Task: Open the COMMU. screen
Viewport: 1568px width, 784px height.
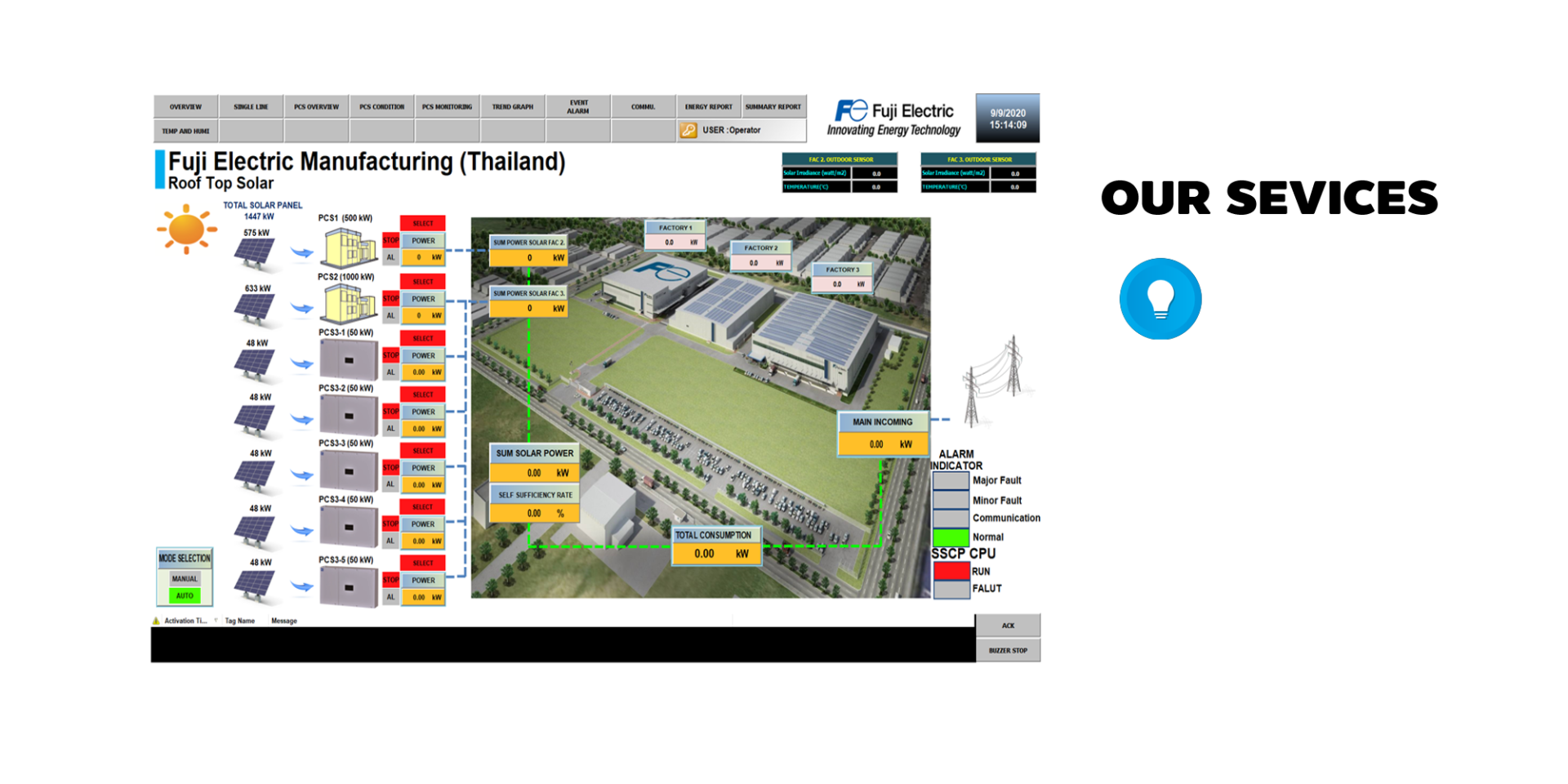Action: point(643,107)
